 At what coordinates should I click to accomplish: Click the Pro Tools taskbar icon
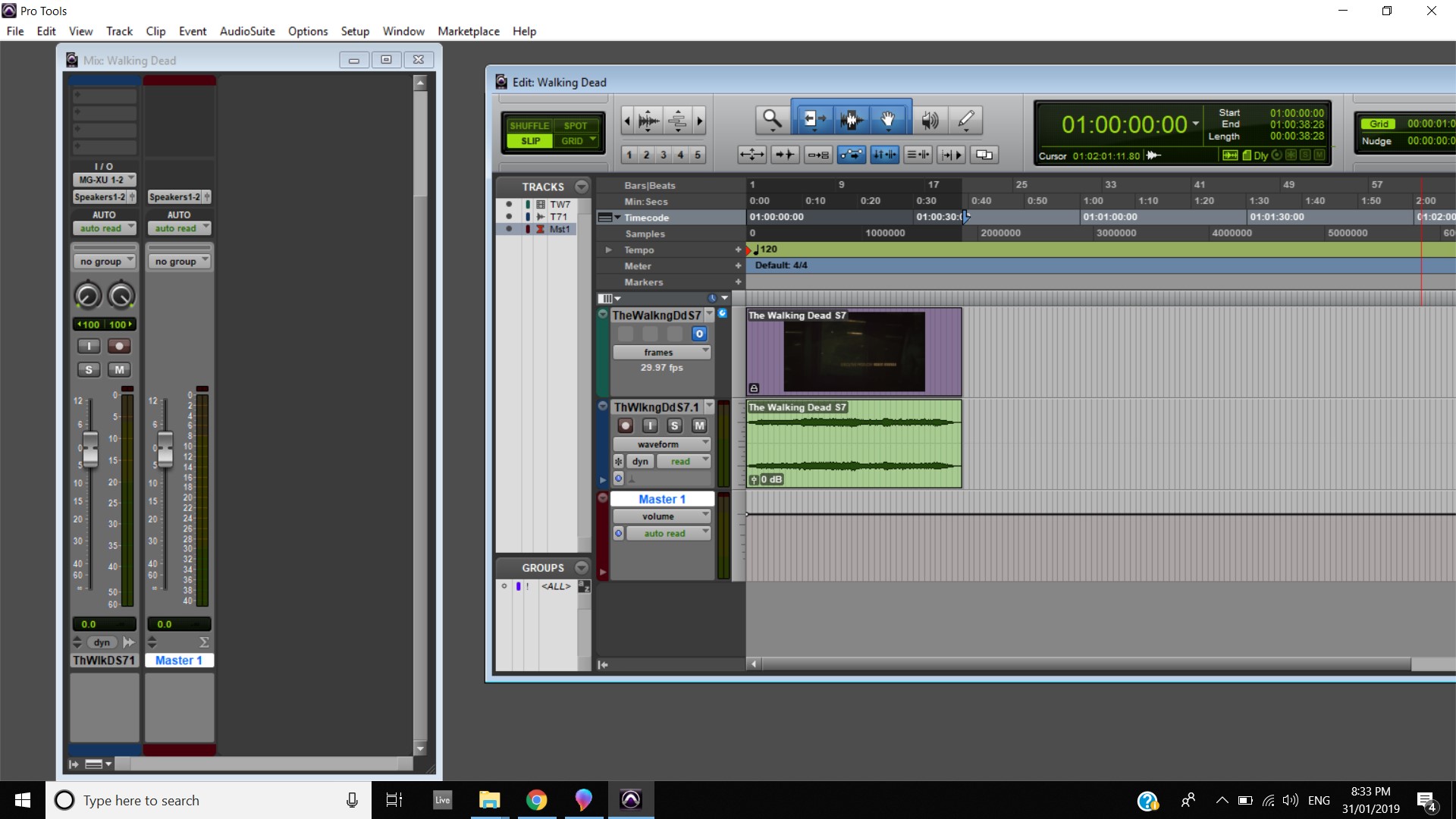click(630, 800)
